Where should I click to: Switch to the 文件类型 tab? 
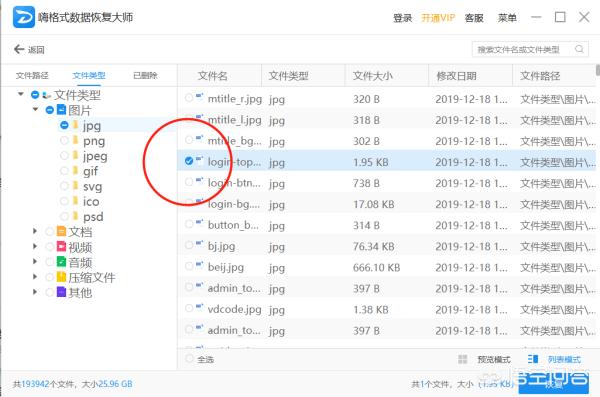[x=89, y=75]
